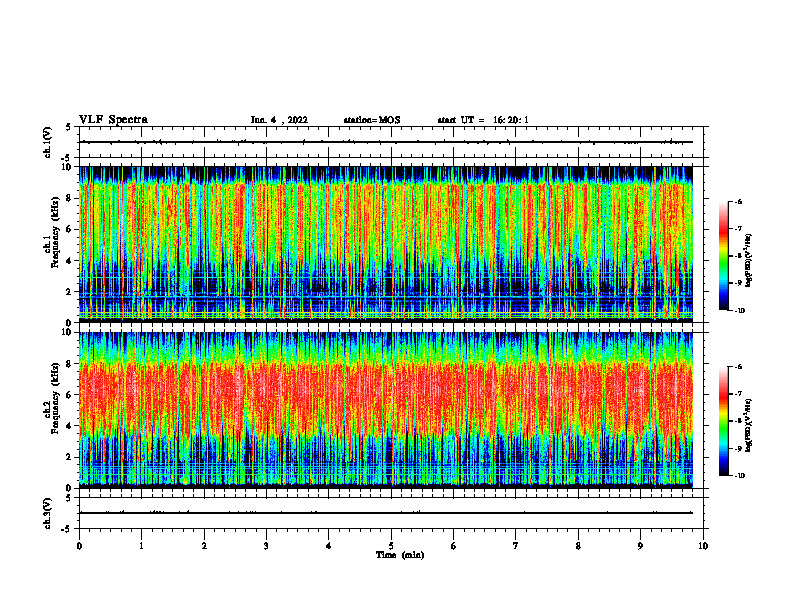Click the "VLF Spectra" title text
Viewport: 792px width, 612px height.
click(x=113, y=120)
